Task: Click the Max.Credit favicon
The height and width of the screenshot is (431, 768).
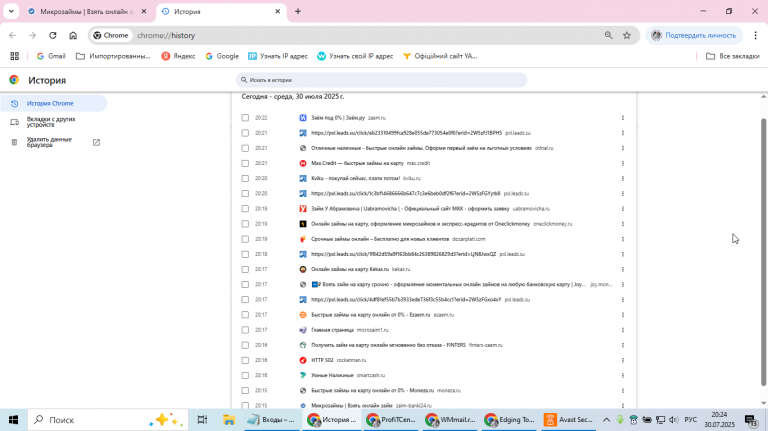Action: 303,163
